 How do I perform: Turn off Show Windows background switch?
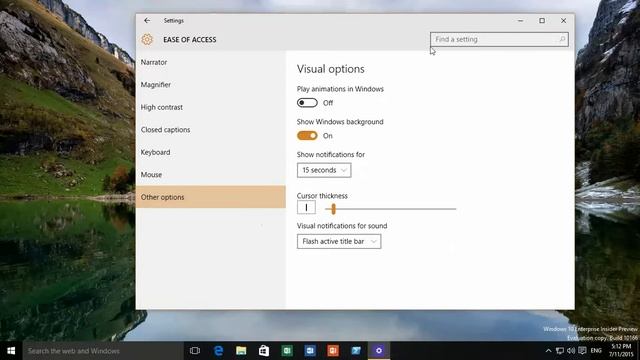coord(307,136)
